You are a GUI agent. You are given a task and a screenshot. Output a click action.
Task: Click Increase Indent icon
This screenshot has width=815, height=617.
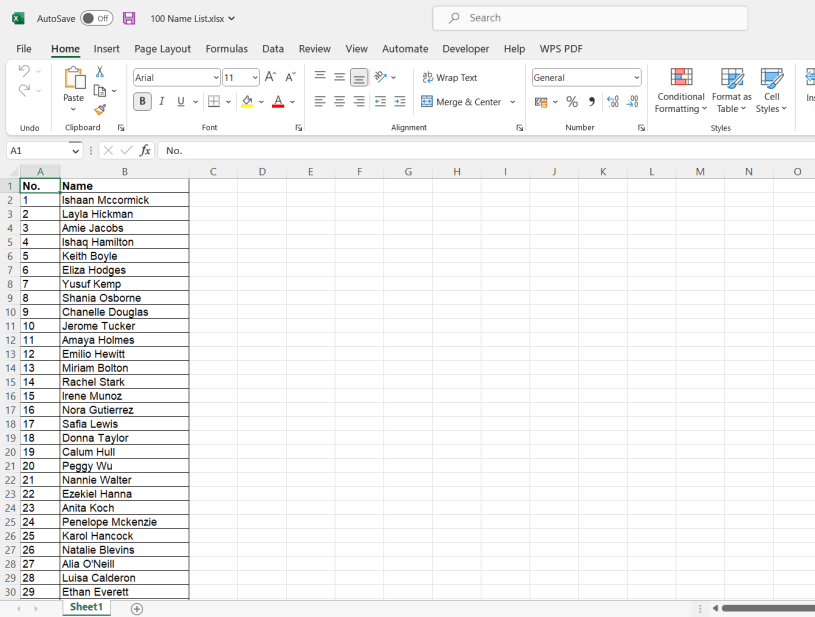coord(400,101)
